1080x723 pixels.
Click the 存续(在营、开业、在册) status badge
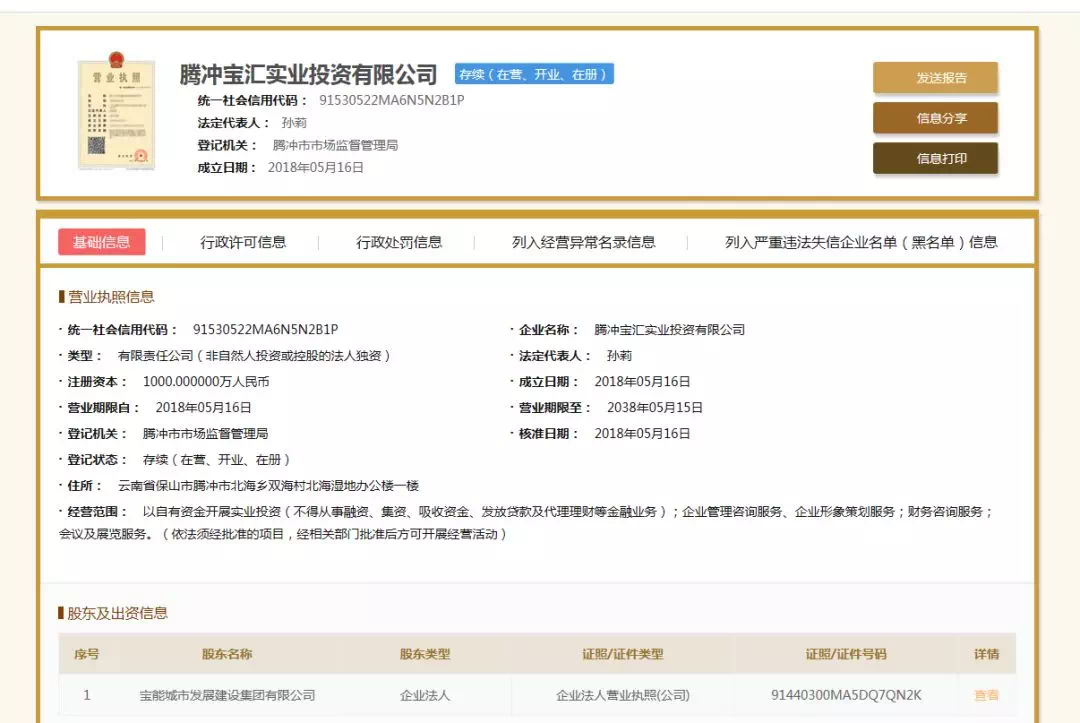coord(534,74)
